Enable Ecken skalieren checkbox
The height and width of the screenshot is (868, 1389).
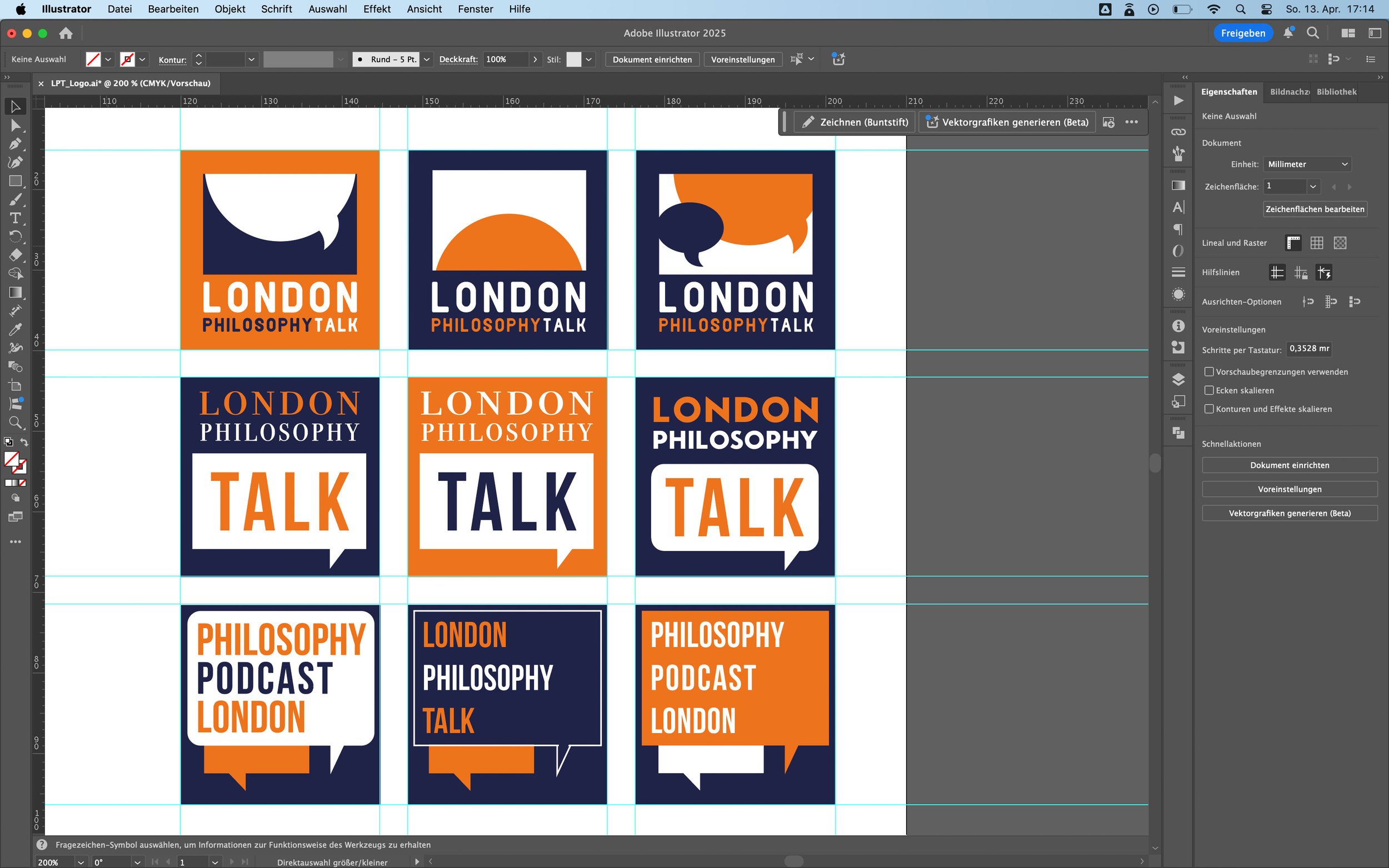(x=1208, y=390)
